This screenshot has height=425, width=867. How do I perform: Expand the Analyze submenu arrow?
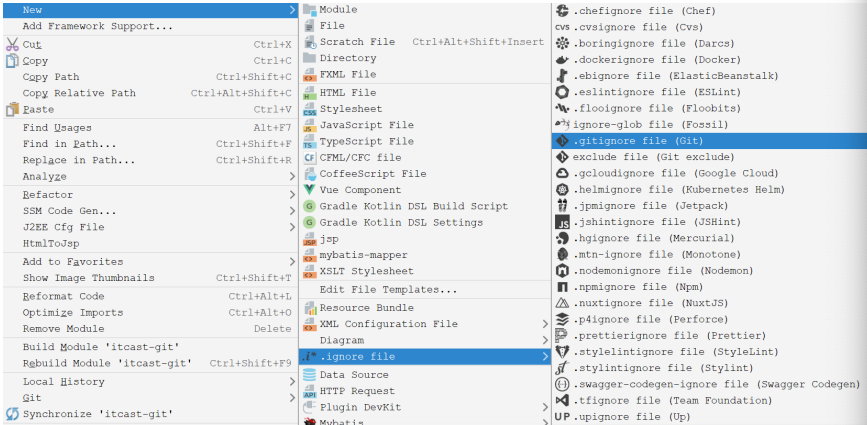292,177
